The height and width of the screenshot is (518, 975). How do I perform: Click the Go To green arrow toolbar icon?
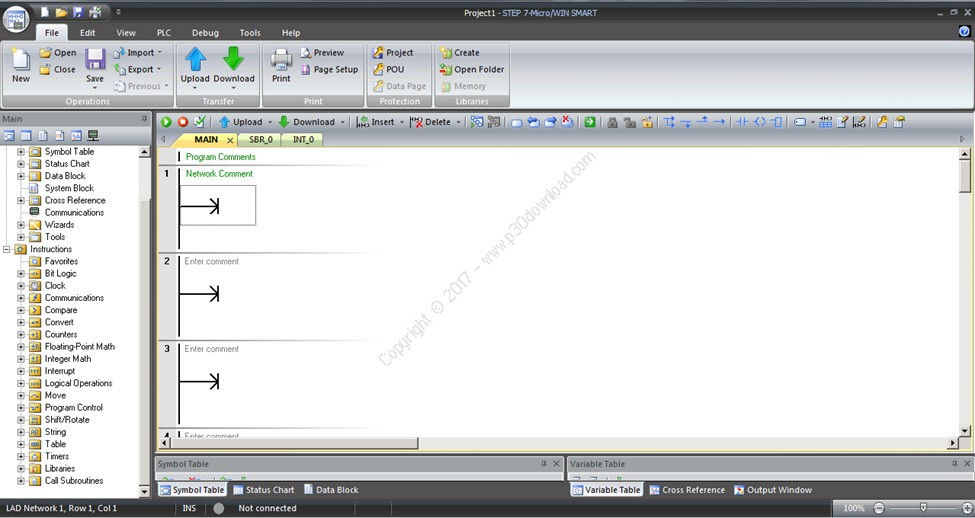pyautogui.click(x=589, y=122)
